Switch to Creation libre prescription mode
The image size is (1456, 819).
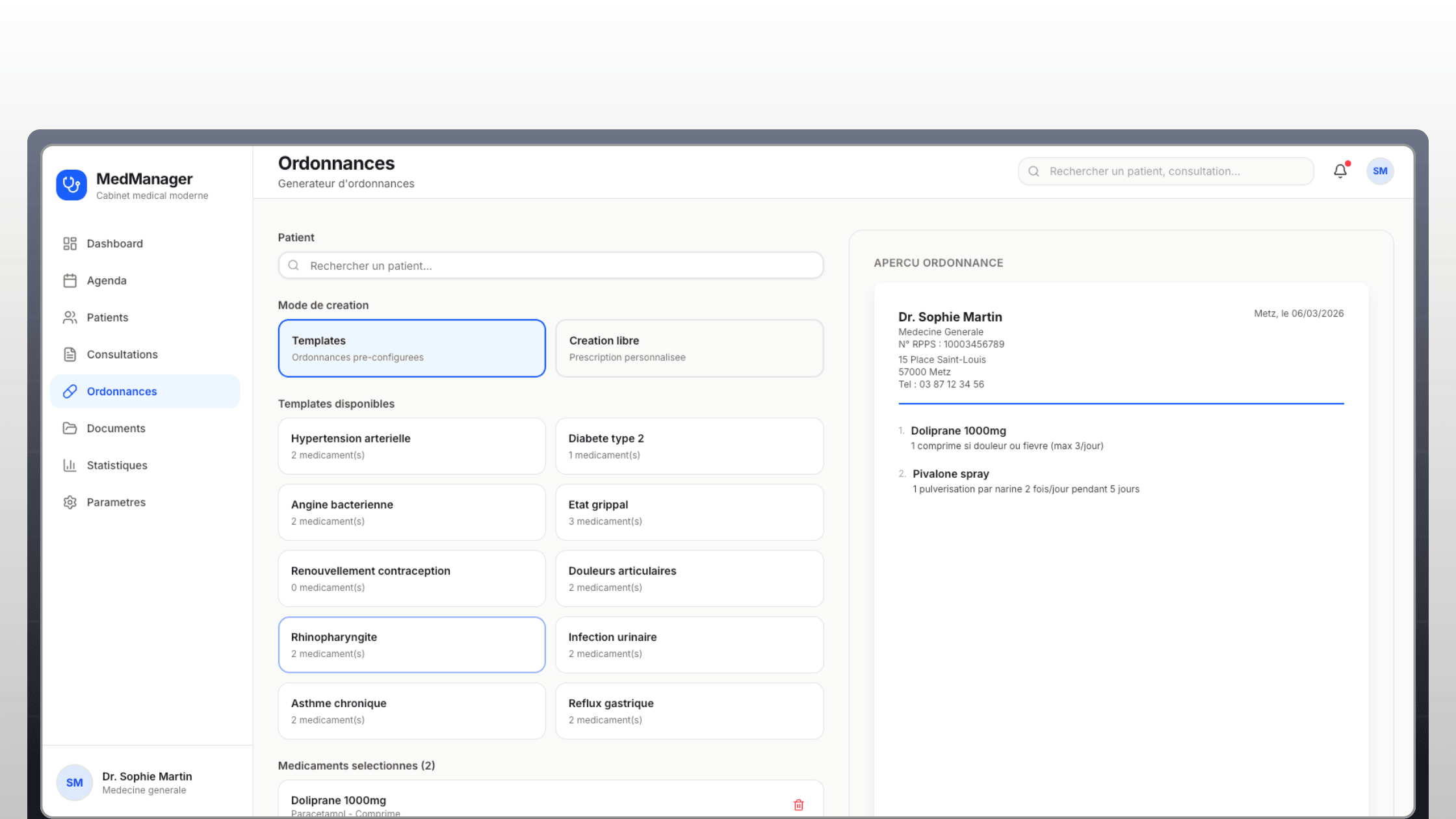pyautogui.click(x=689, y=348)
